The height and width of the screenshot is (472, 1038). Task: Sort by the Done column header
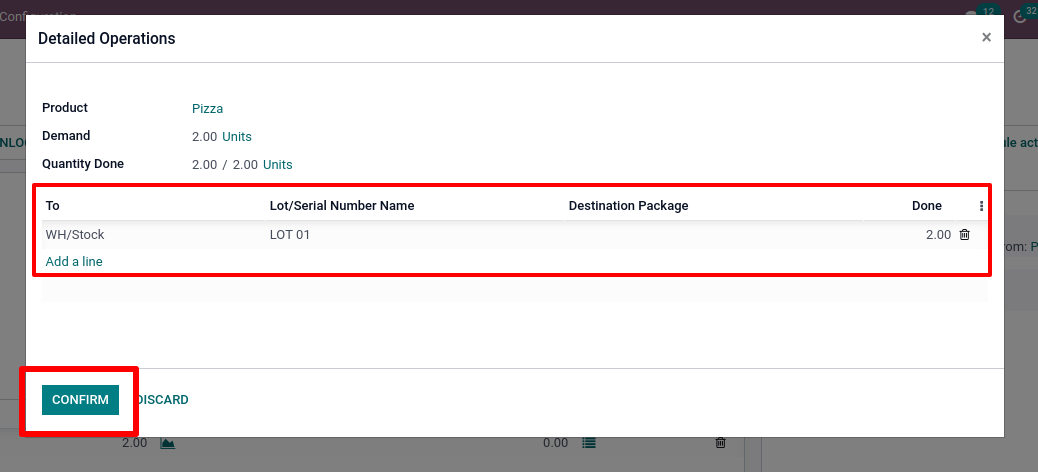click(926, 206)
